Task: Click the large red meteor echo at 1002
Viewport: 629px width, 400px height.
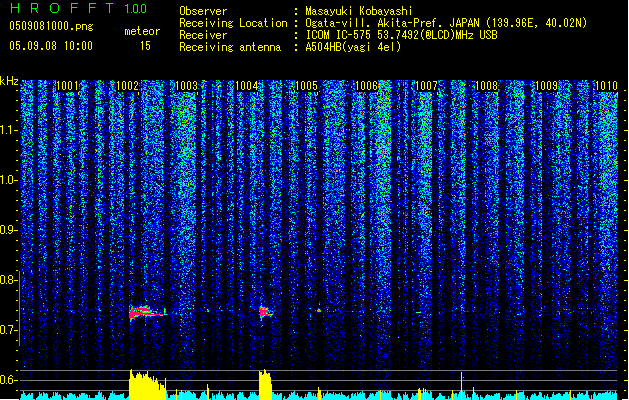Action: coord(146,313)
